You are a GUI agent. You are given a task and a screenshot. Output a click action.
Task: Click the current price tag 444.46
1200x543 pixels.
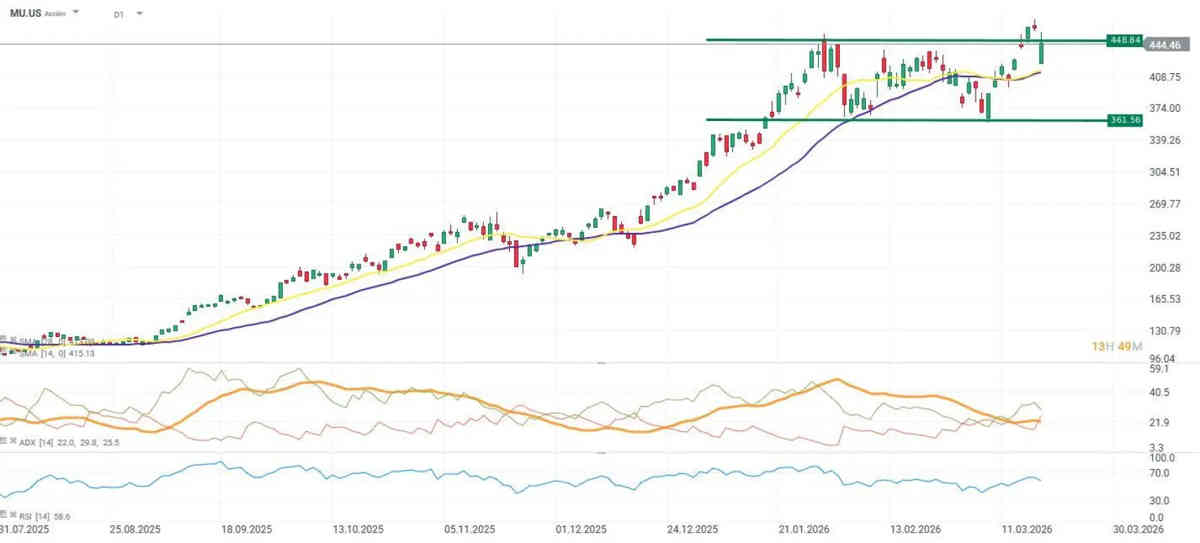1167,45
